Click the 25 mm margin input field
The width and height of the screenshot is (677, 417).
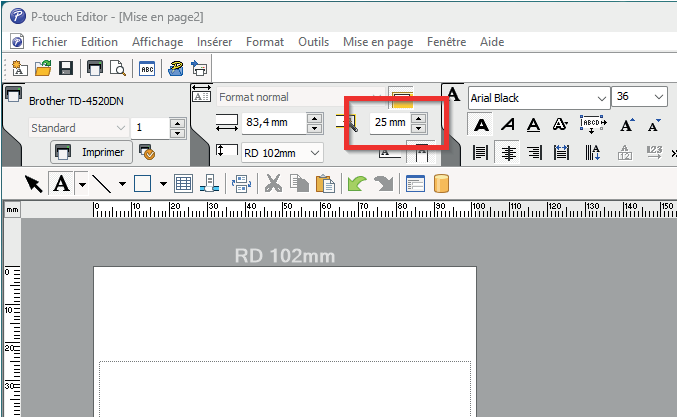point(390,123)
